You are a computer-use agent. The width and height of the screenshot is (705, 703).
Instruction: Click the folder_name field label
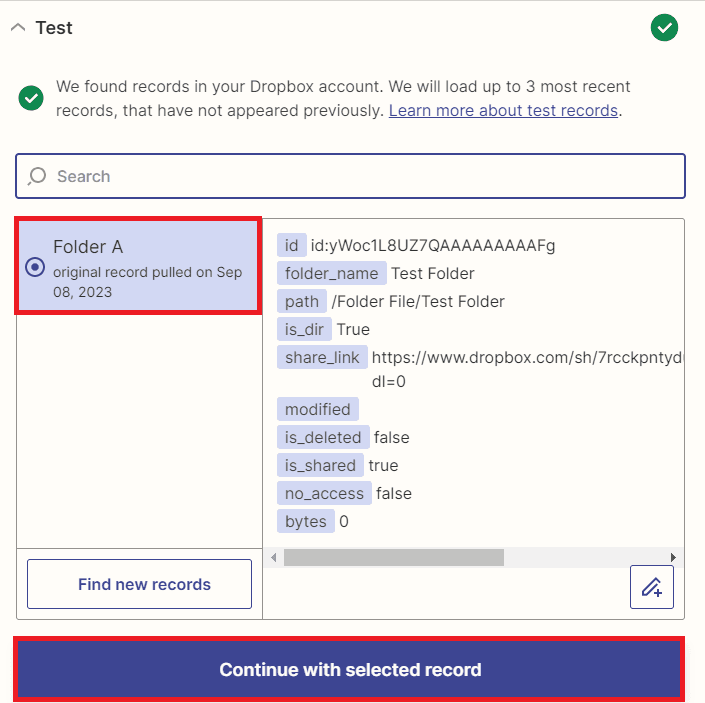[331, 273]
